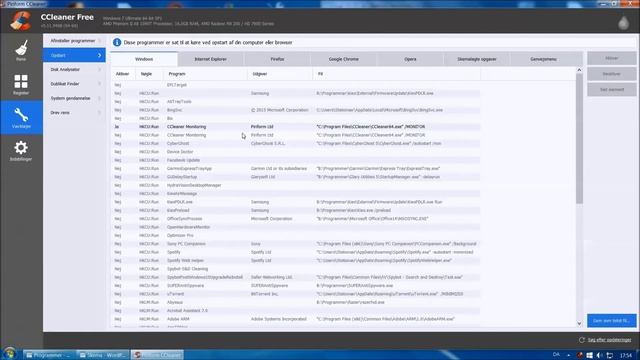The width and height of the screenshot is (640, 360).
Task: Open the Cleaner (Rens) broom section
Action: tap(21, 50)
